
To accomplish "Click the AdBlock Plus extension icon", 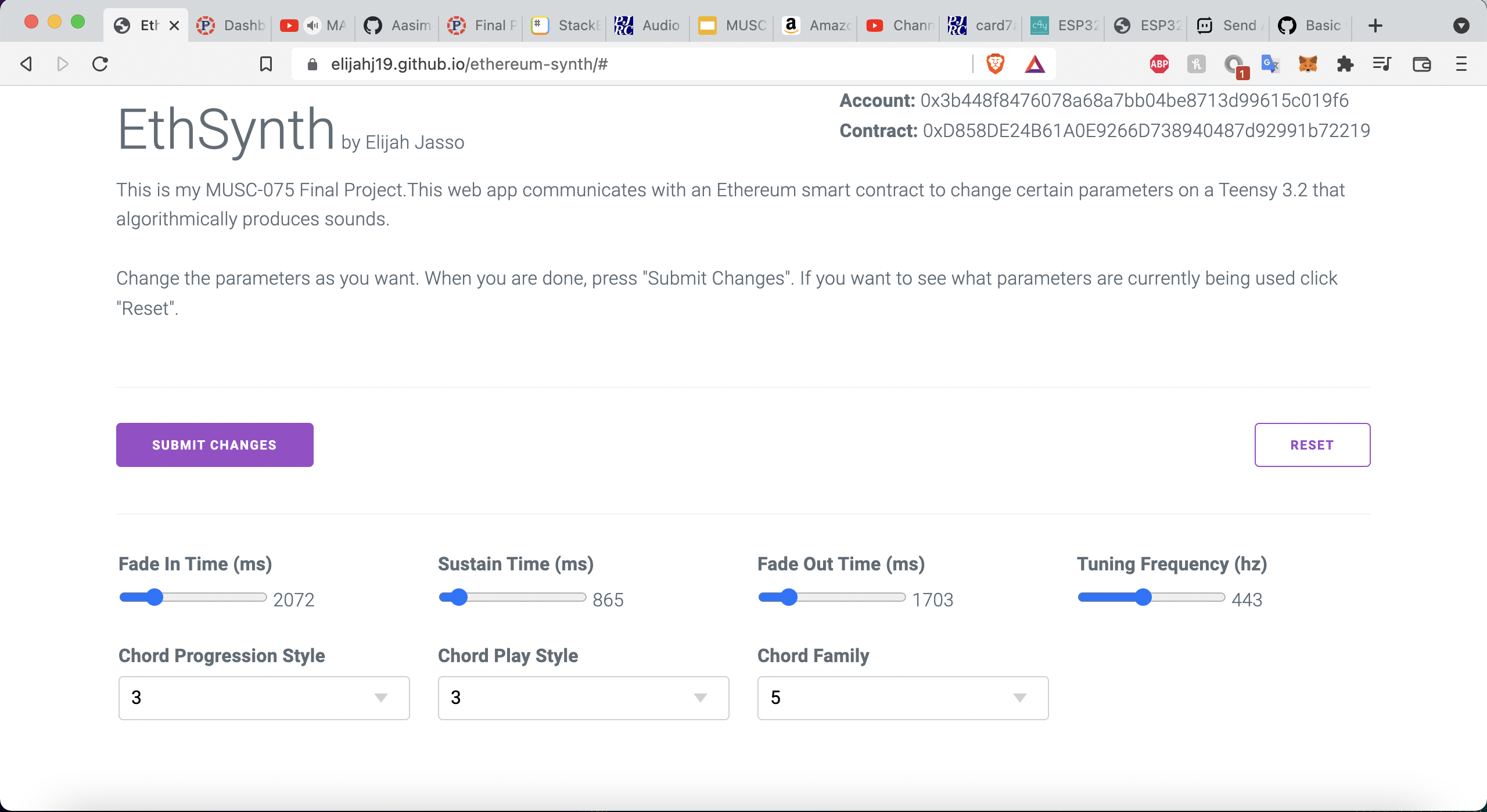I will tap(1159, 64).
